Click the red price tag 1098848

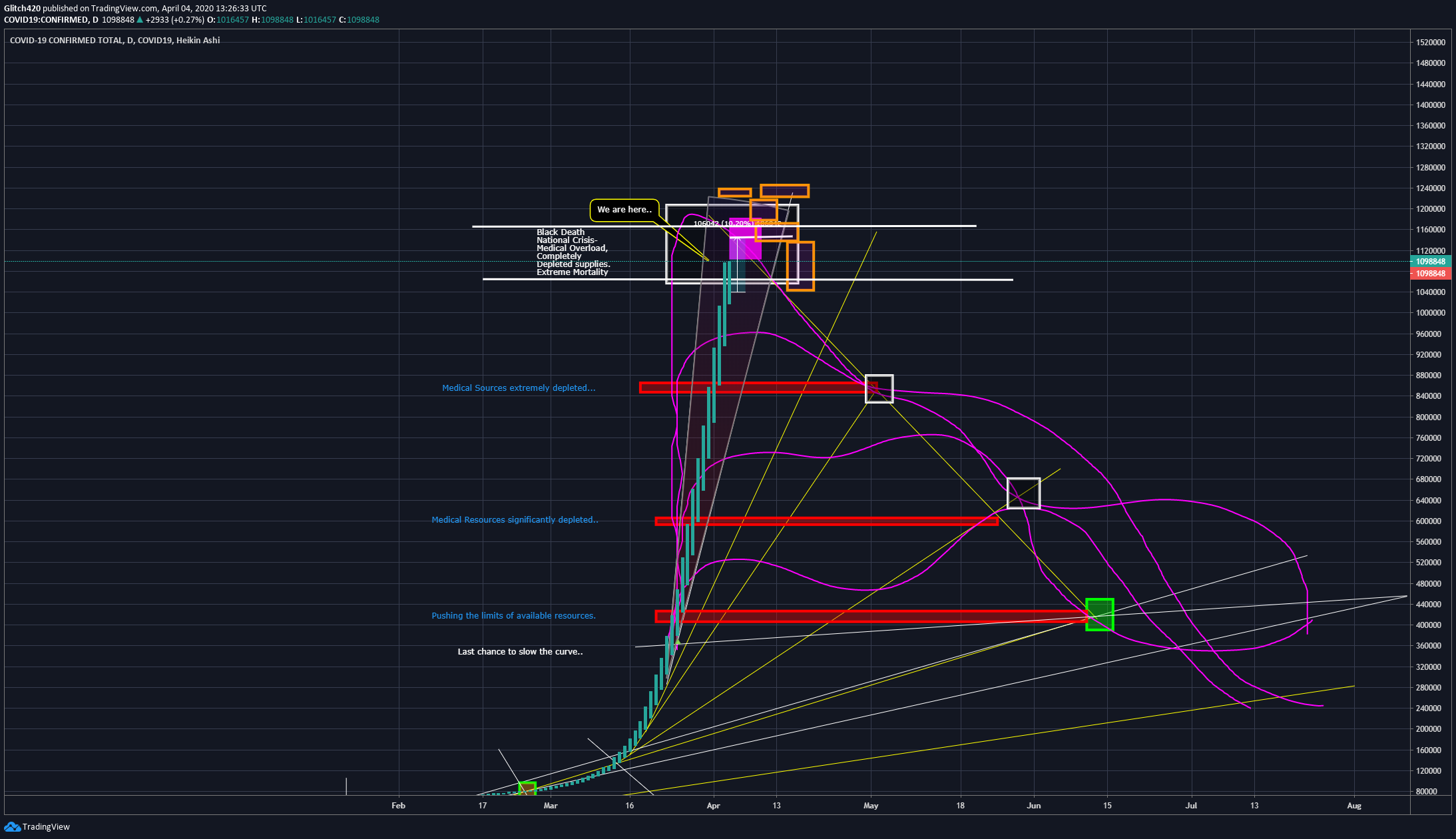(x=1430, y=274)
